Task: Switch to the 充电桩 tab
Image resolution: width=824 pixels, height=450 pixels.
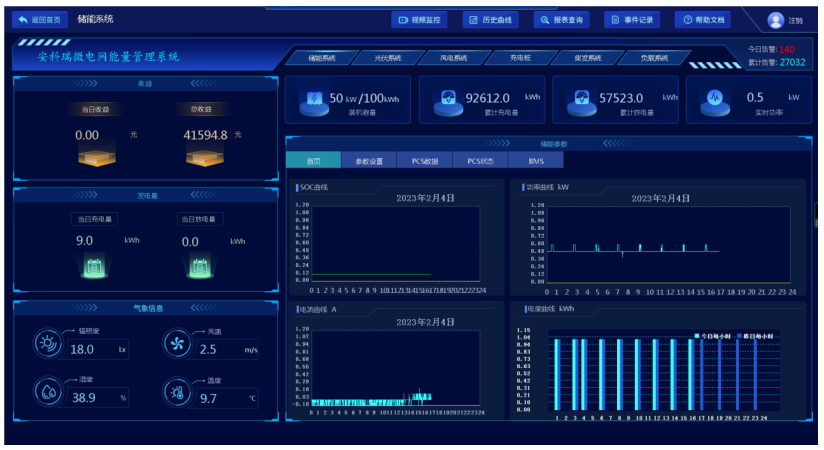Action: tap(519, 58)
